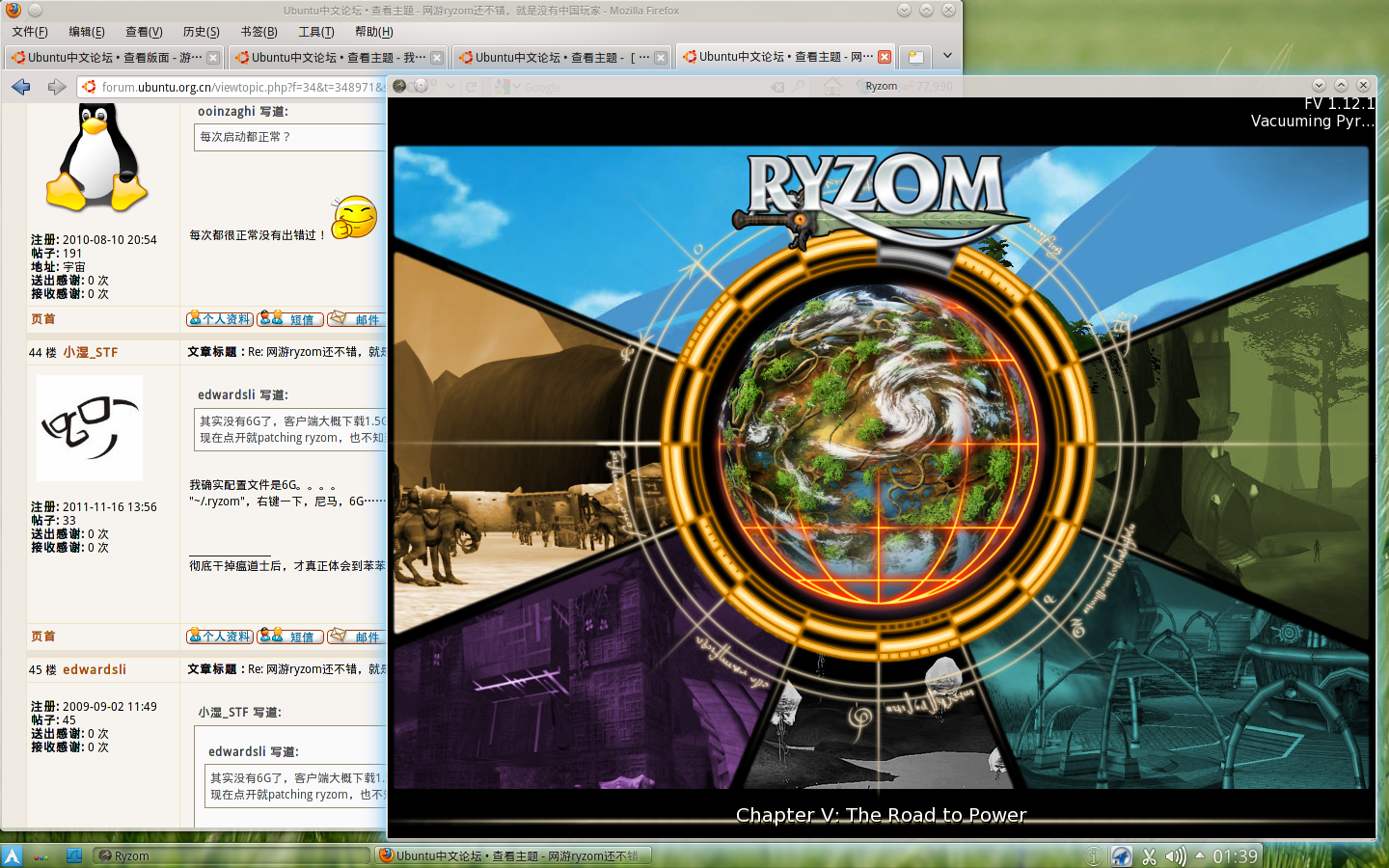1389x868 pixels.
Task: Click the 44 楼 post number label
Action: point(42,353)
